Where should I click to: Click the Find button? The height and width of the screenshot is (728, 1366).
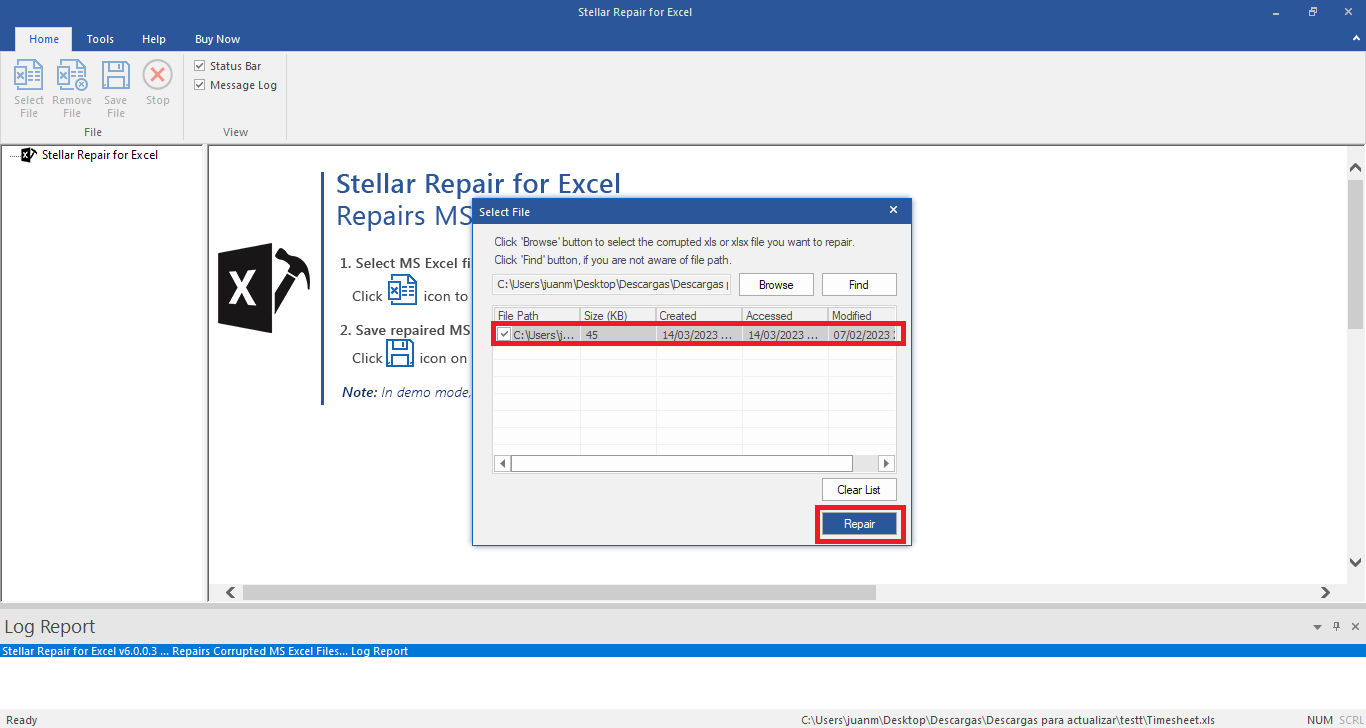[859, 285]
